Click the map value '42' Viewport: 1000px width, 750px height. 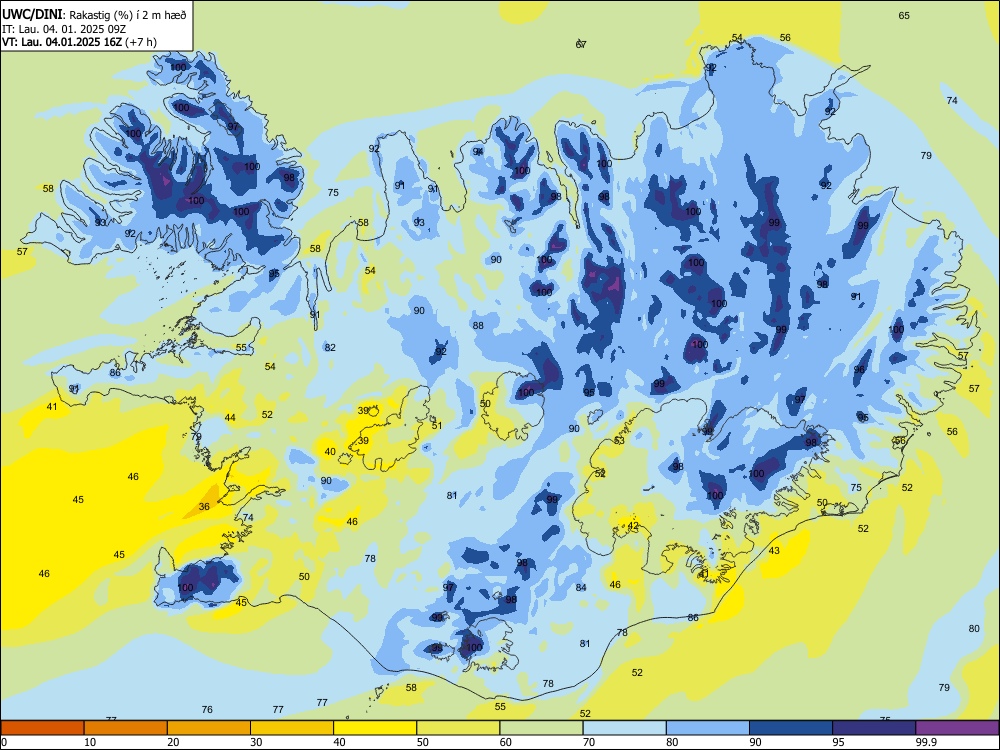633,526
